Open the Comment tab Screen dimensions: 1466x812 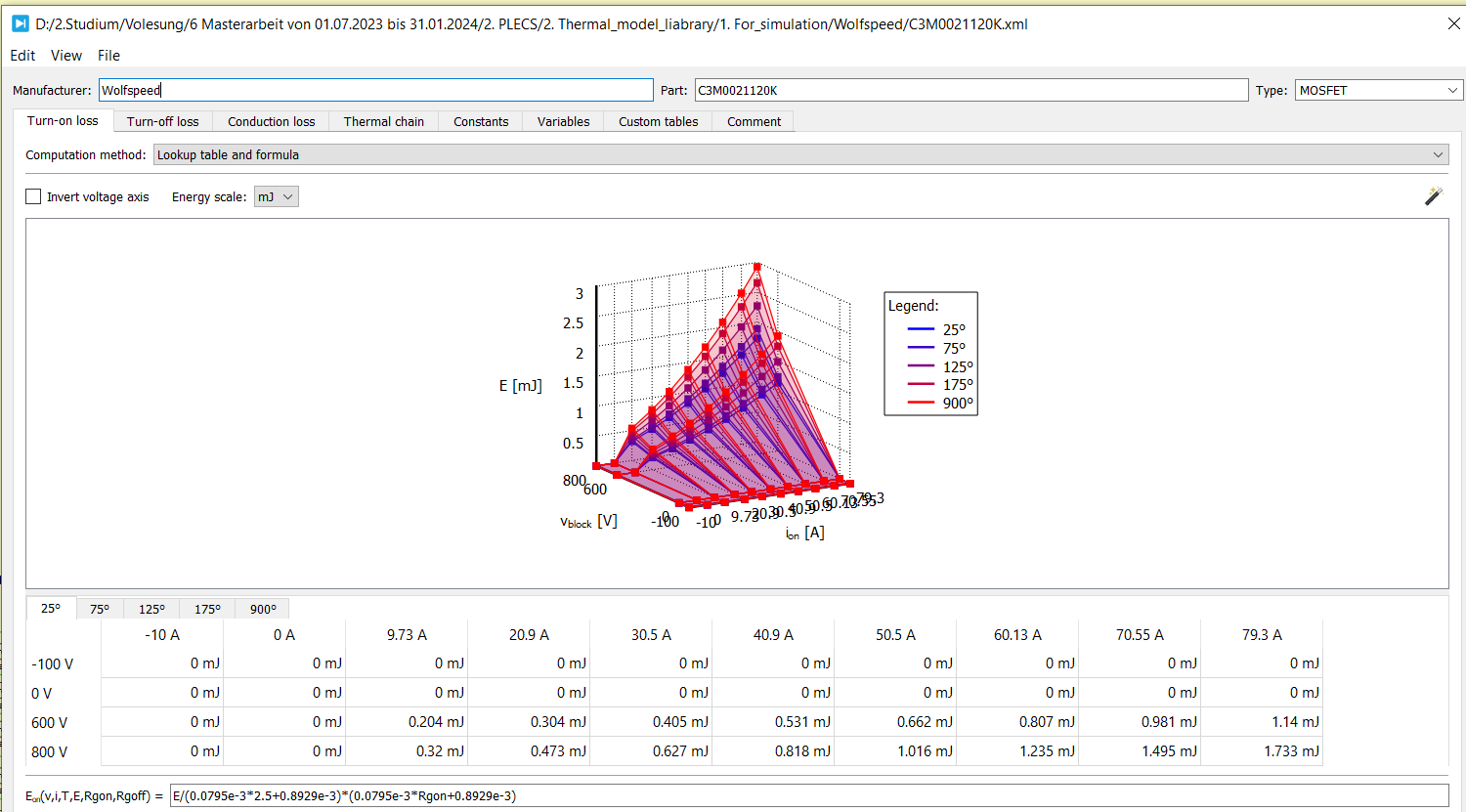[x=754, y=122]
